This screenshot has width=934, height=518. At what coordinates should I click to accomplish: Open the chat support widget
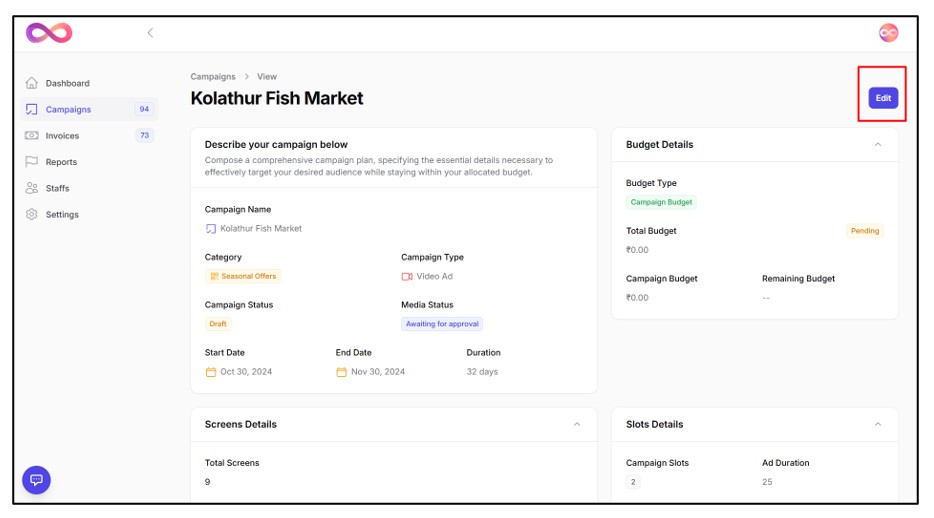37,480
